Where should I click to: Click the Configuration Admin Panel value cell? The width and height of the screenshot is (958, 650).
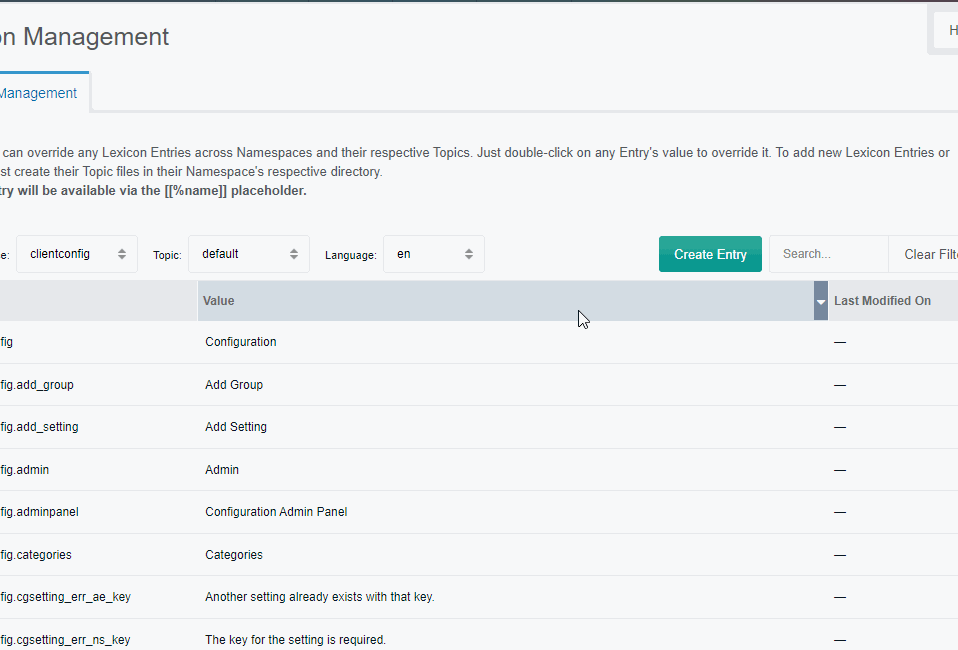(x=276, y=511)
